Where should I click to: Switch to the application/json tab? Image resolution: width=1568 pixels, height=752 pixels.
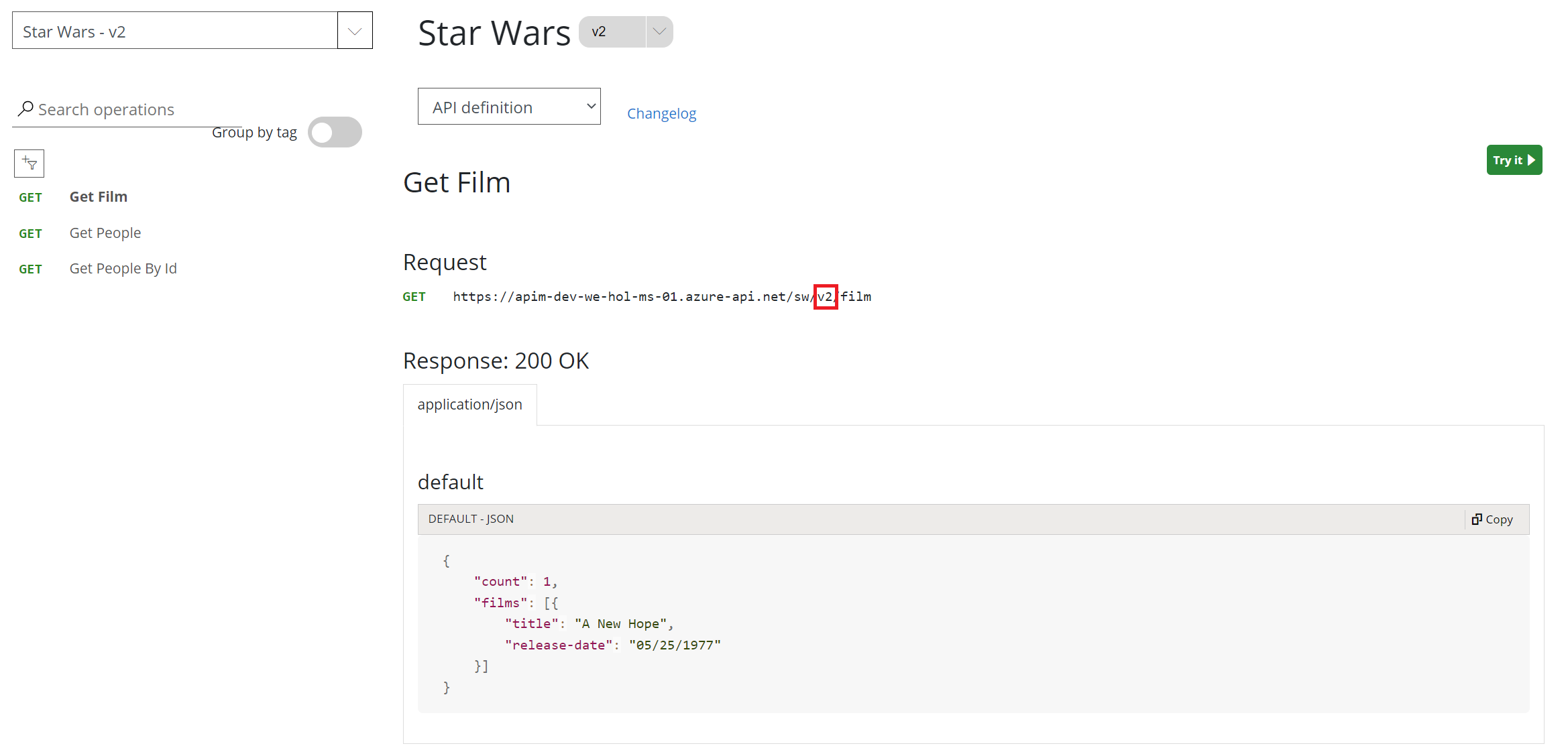(469, 405)
